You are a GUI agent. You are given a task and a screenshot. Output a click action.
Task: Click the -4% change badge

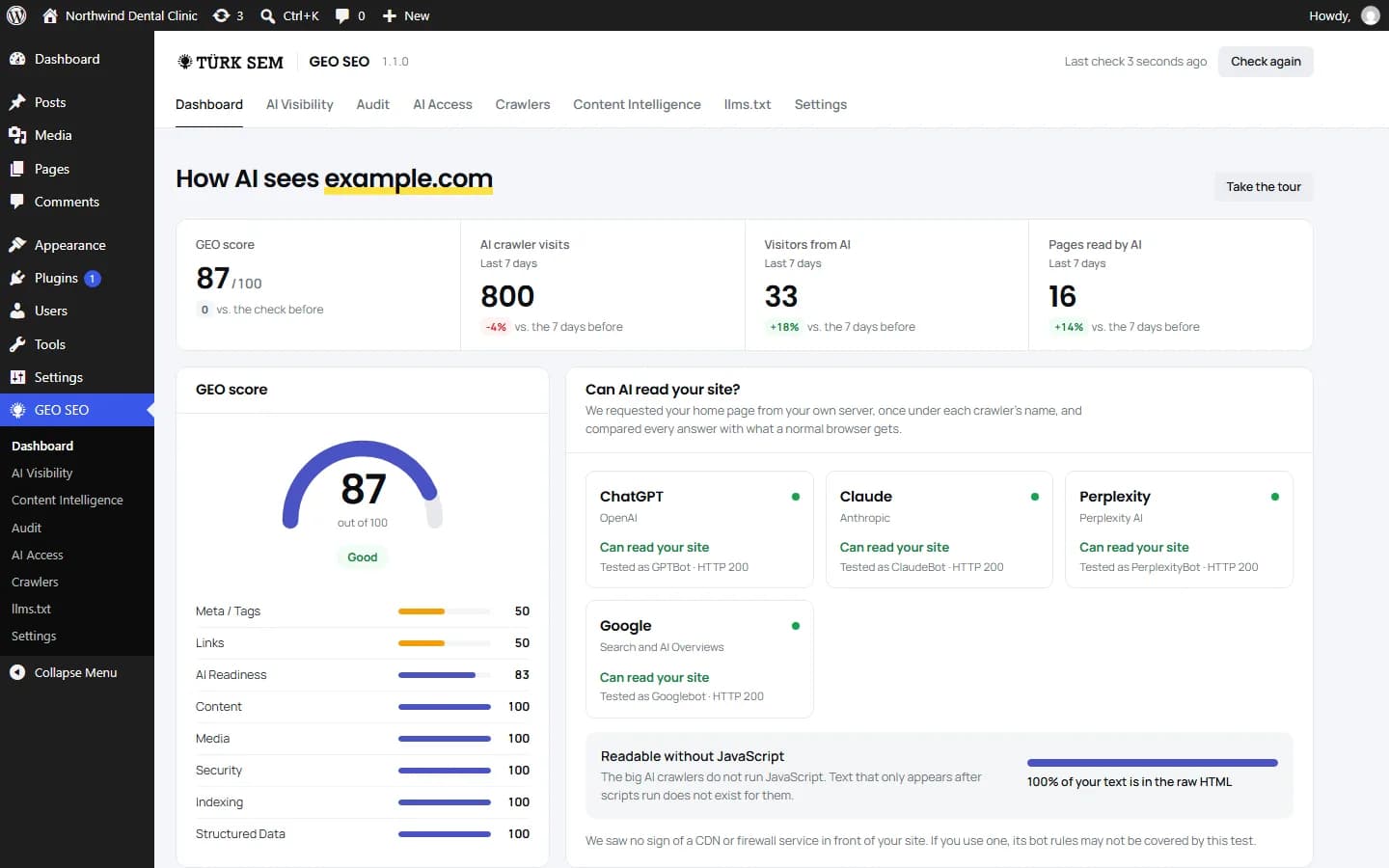[x=496, y=327]
